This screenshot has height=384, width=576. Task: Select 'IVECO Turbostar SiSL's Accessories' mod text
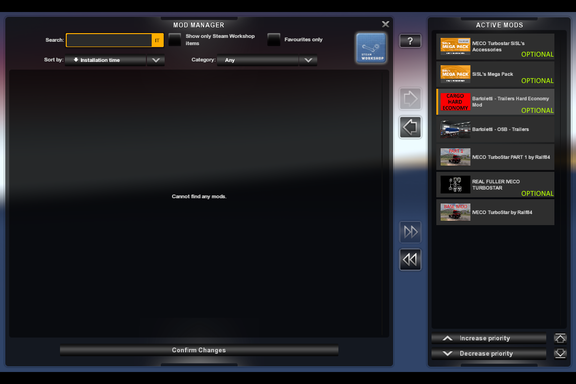[x=498, y=46]
